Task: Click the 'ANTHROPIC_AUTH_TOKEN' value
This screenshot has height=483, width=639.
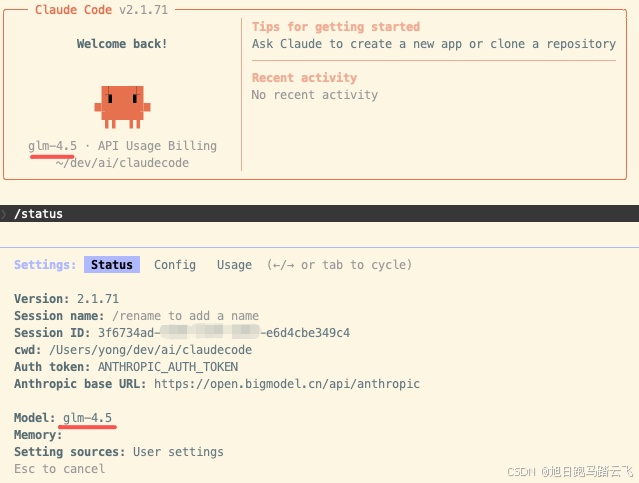Action: [168, 367]
